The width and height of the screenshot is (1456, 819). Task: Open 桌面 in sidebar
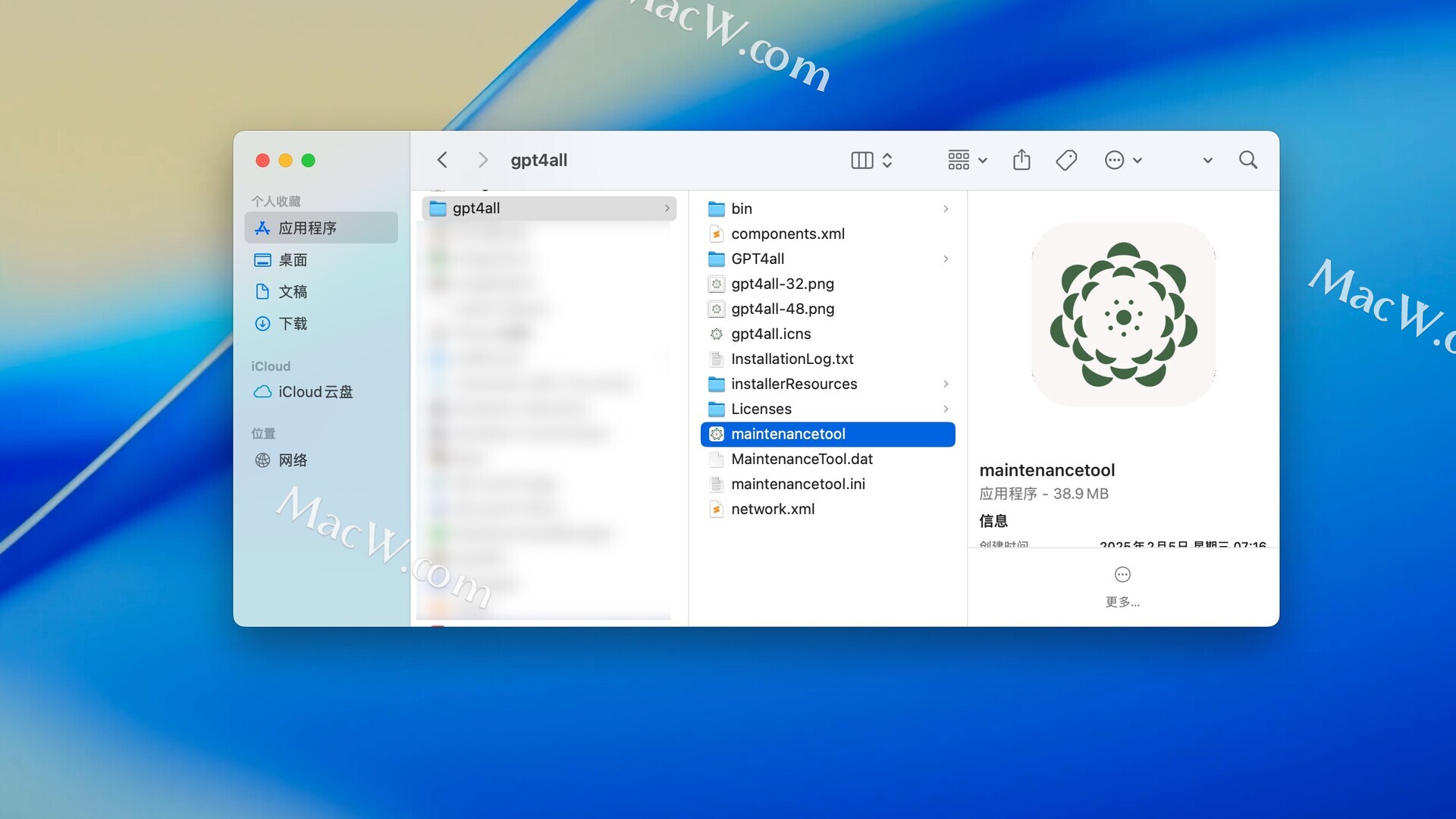(322, 260)
